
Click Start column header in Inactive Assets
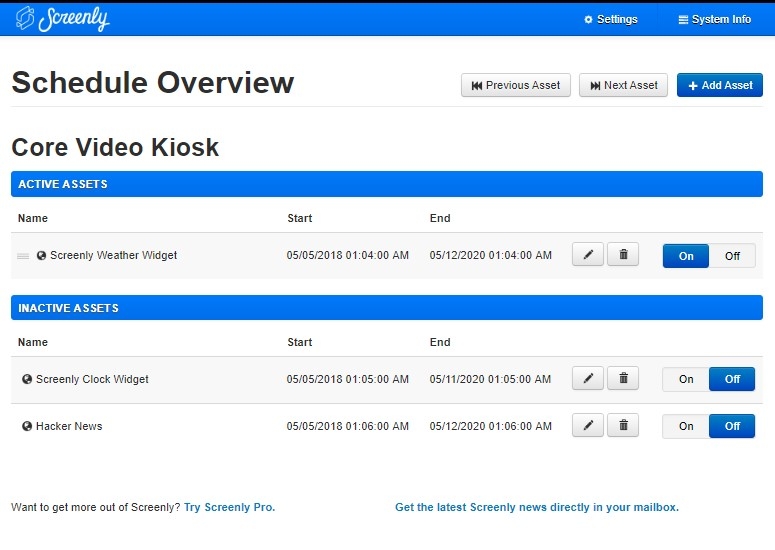click(x=300, y=342)
